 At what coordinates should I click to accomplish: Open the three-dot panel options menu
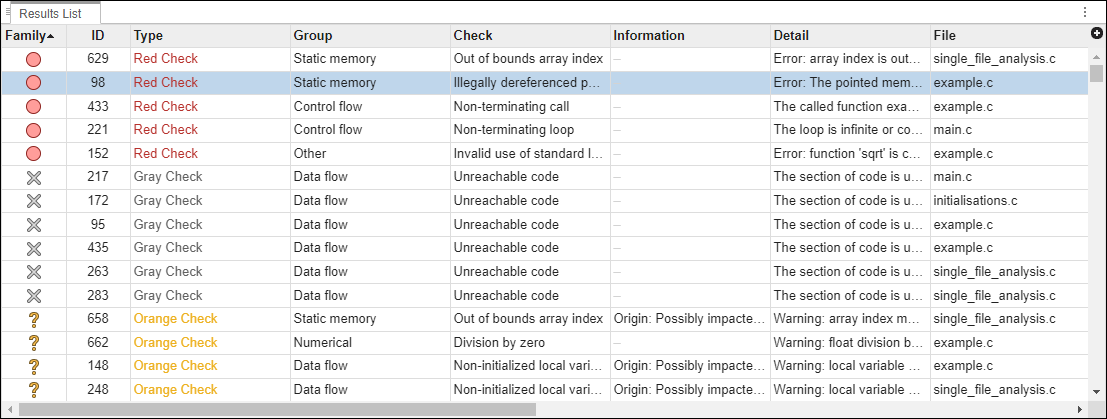[1085, 12]
